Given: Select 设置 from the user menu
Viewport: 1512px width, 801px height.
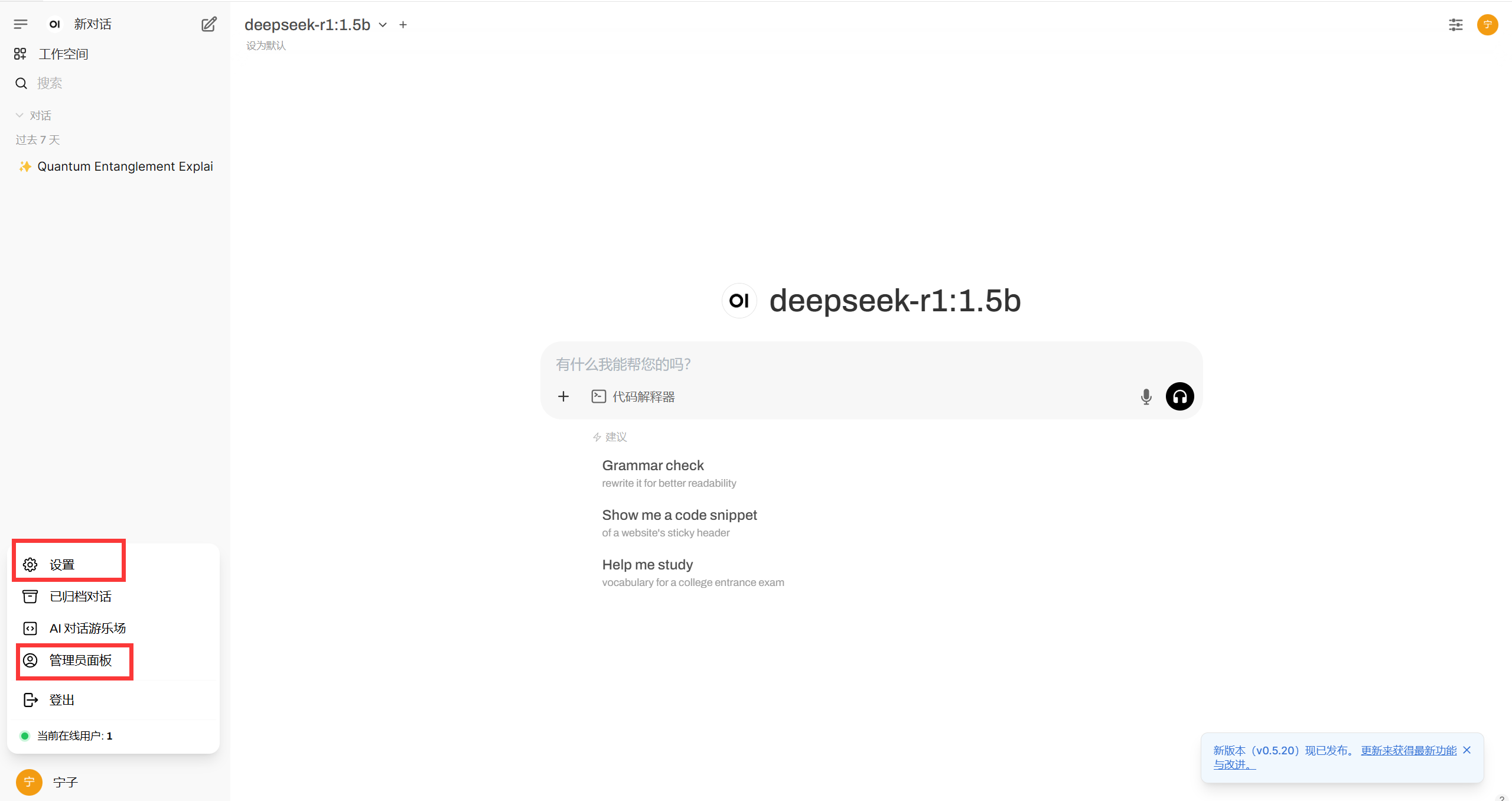Looking at the screenshot, I should click(61, 565).
